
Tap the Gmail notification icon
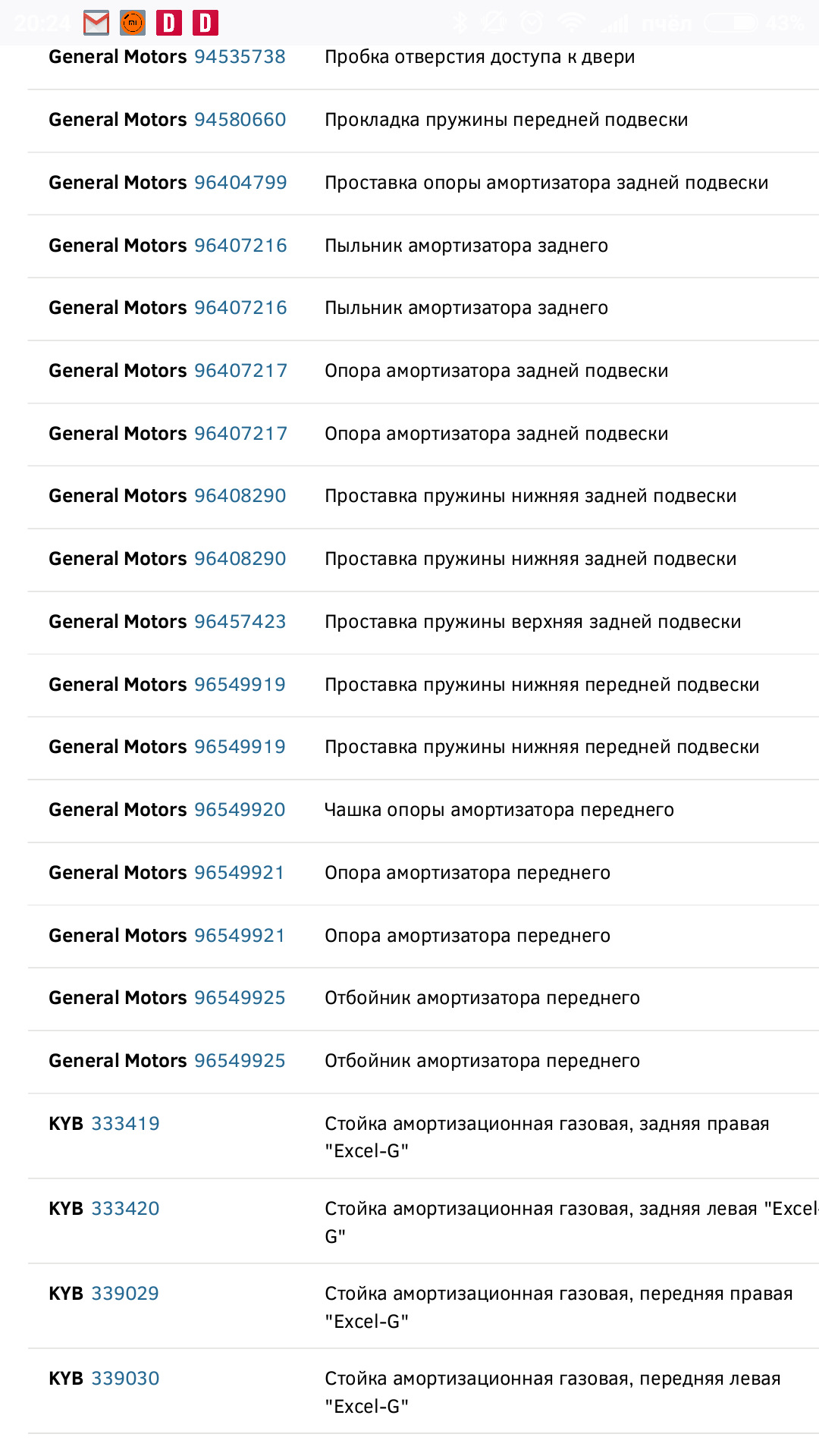pos(96,24)
